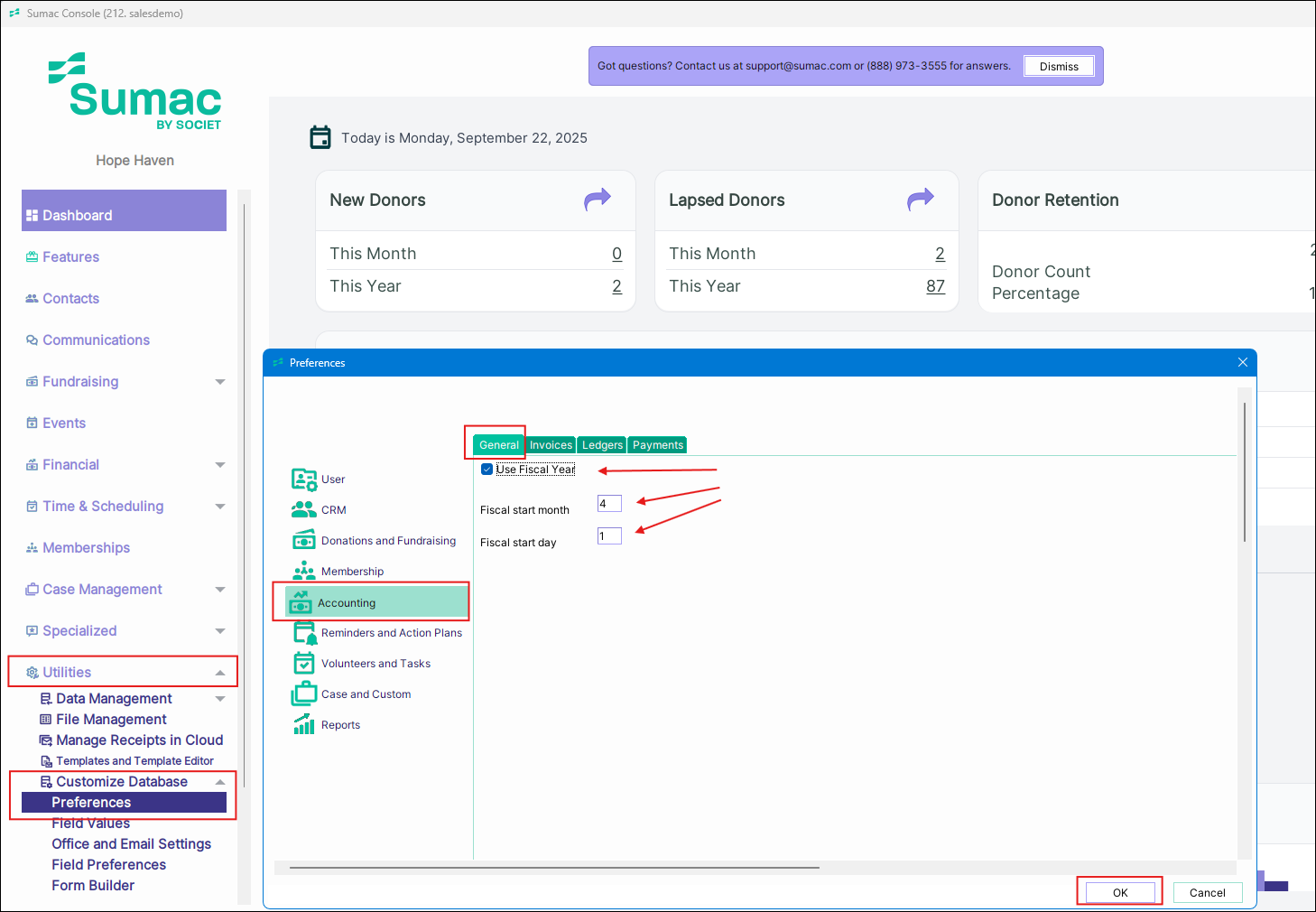Click the Preferences dialog horizontal scrollbar

[x=554, y=868]
